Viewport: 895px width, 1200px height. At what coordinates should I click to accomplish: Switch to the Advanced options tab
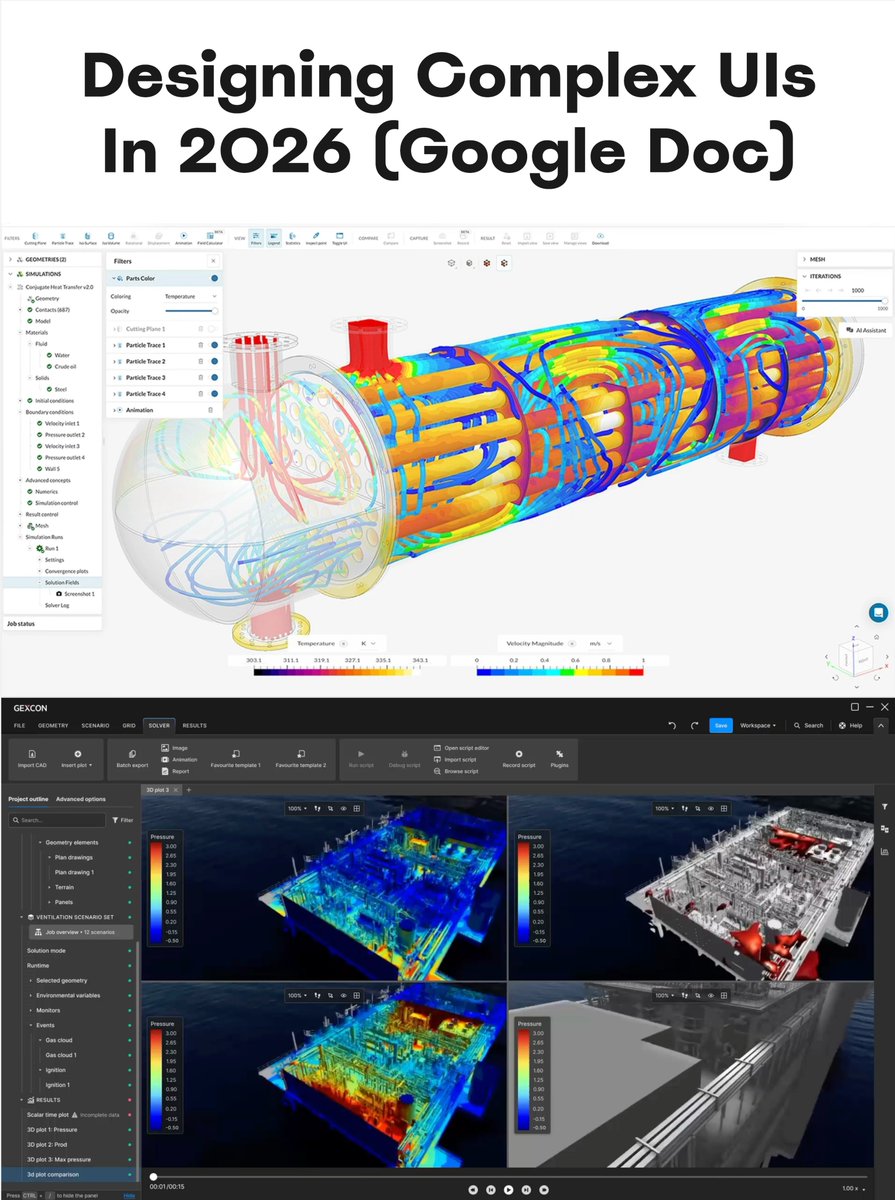point(81,799)
